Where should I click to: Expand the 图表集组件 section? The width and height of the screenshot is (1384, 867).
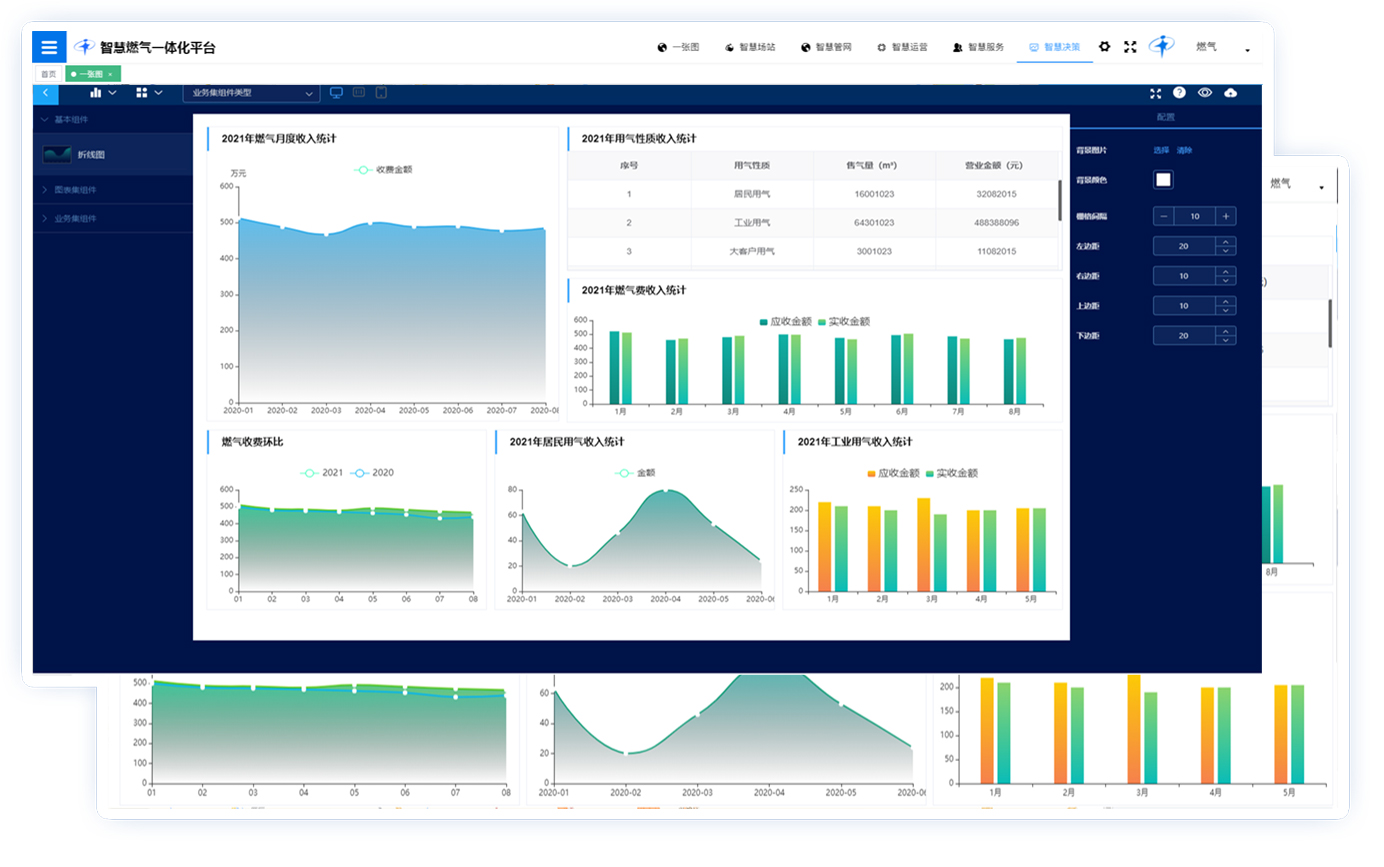pyautogui.click(x=75, y=190)
